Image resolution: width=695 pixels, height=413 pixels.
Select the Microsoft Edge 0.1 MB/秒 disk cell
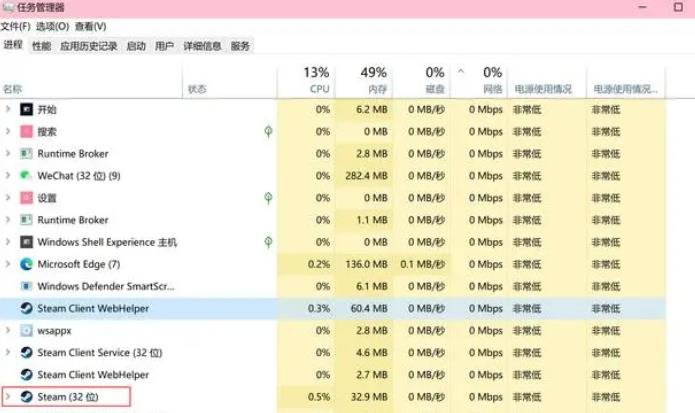click(x=422, y=264)
